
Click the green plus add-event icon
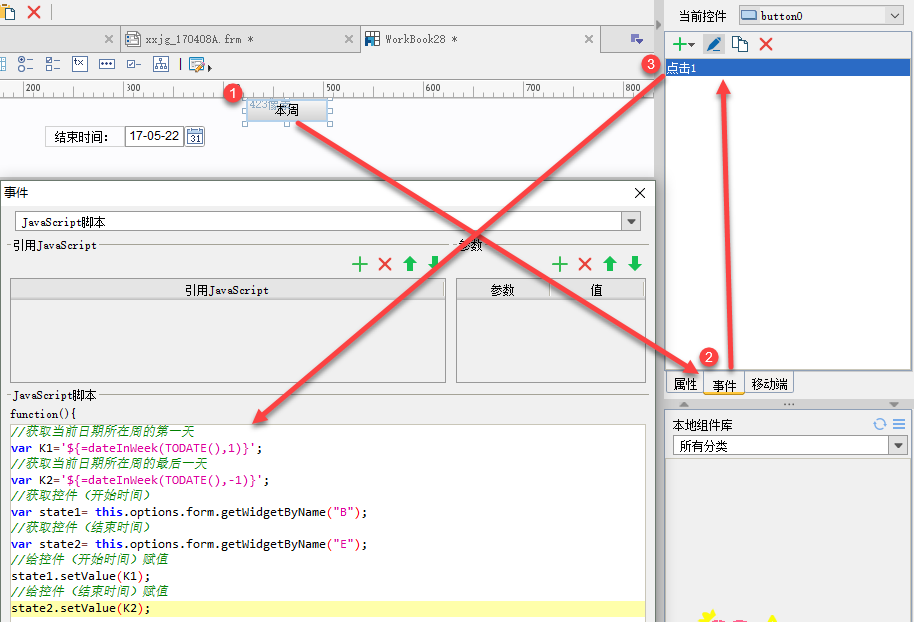(679, 44)
